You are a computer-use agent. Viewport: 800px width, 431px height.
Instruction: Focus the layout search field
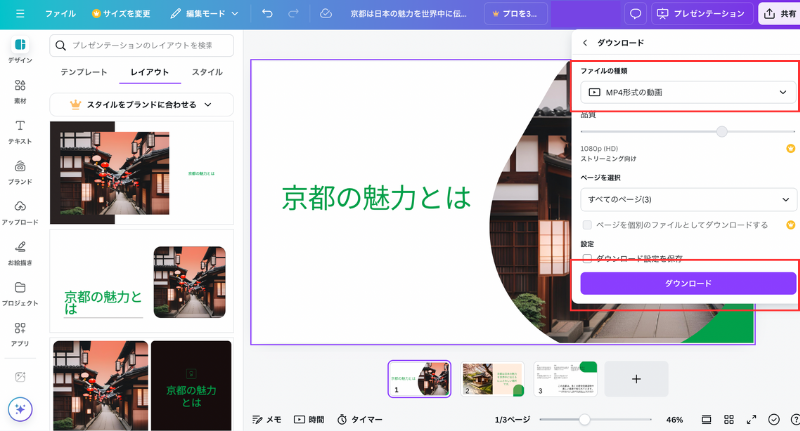tap(141, 45)
